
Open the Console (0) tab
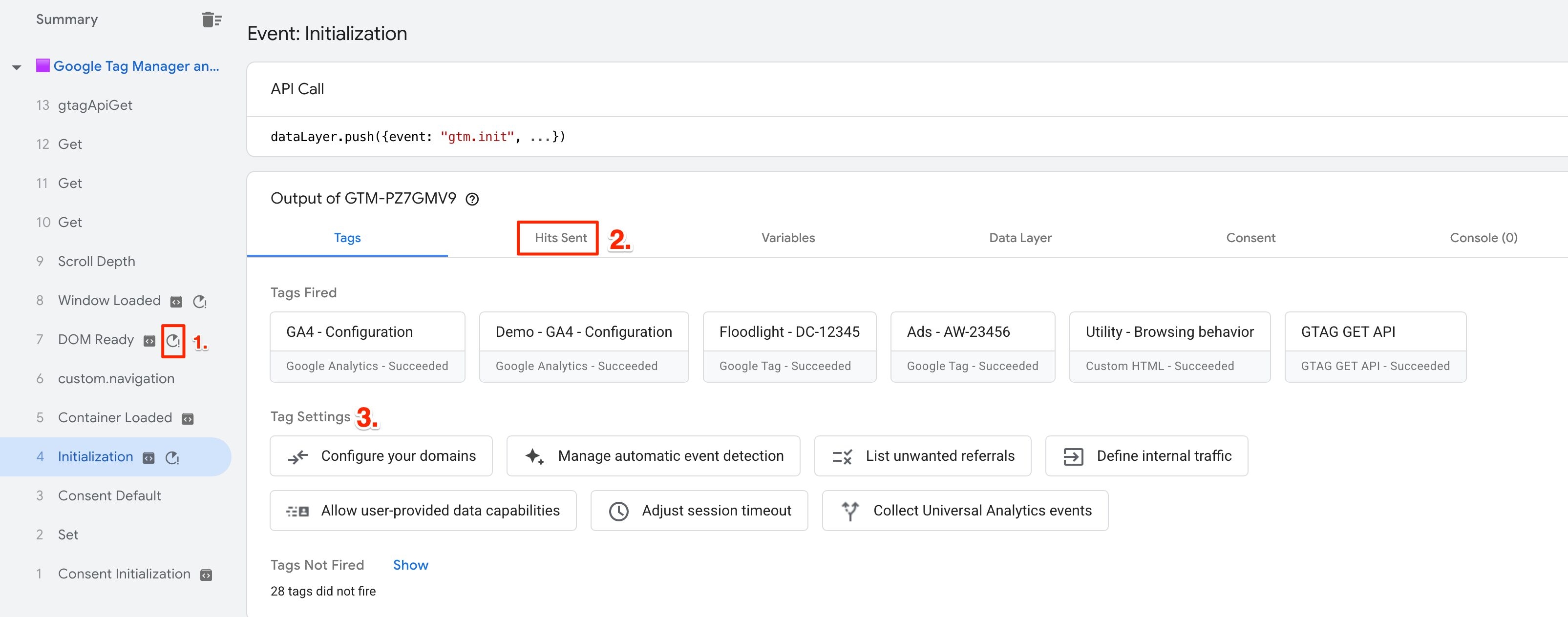pos(1483,237)
